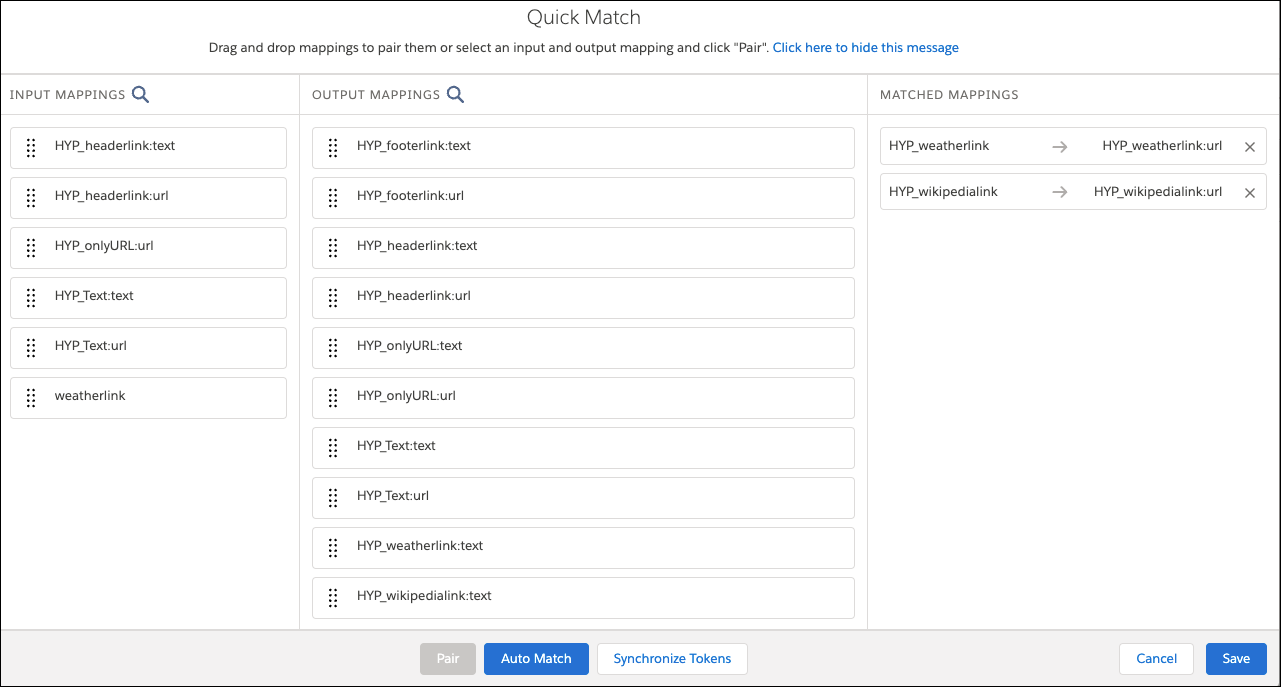1281x687 pixels.
Task: Click the Cancel button
Action: coord(1156,658)
